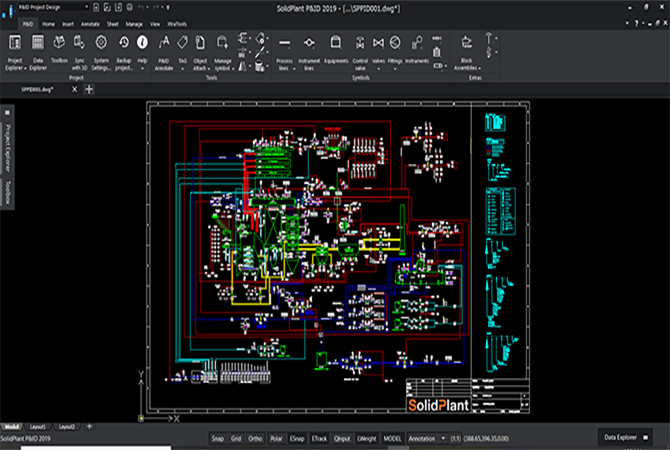Open the docked Toolbox side panel tab
Screen dimensions: 670x450
[7, 192]
